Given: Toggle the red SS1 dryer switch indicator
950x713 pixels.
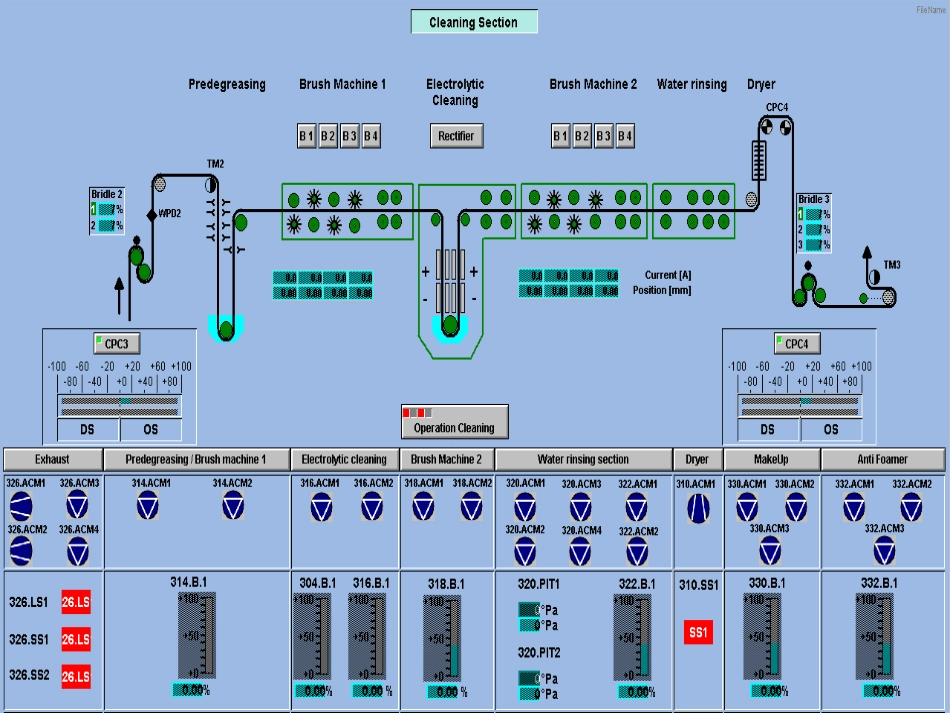Looking at the screenshot, I should [698, 632].
